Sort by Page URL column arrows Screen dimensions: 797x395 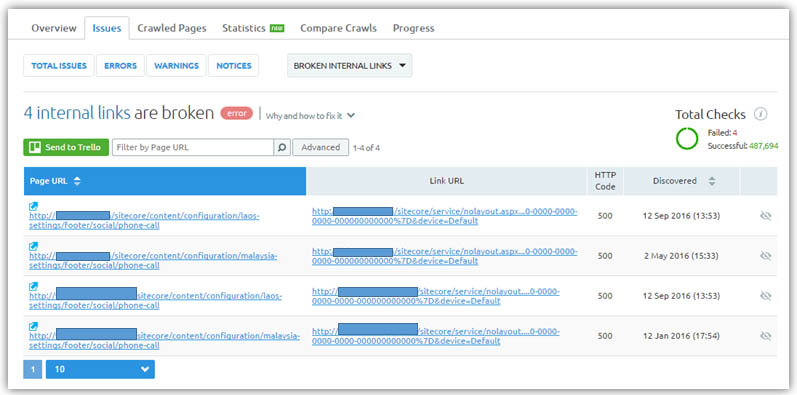77,181
